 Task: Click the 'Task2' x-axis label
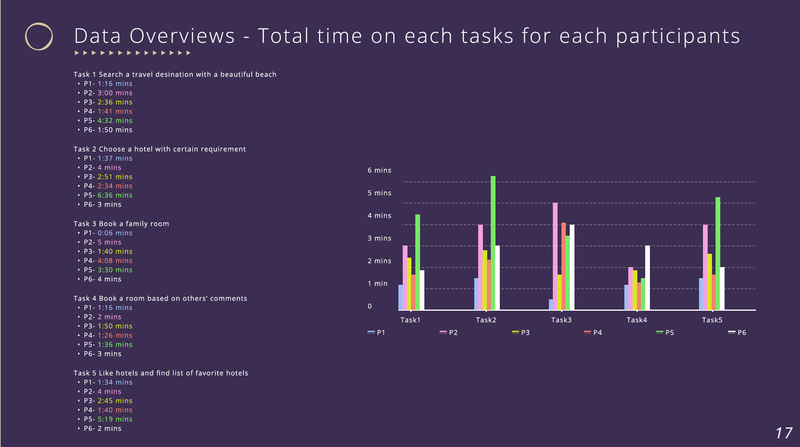486,320
